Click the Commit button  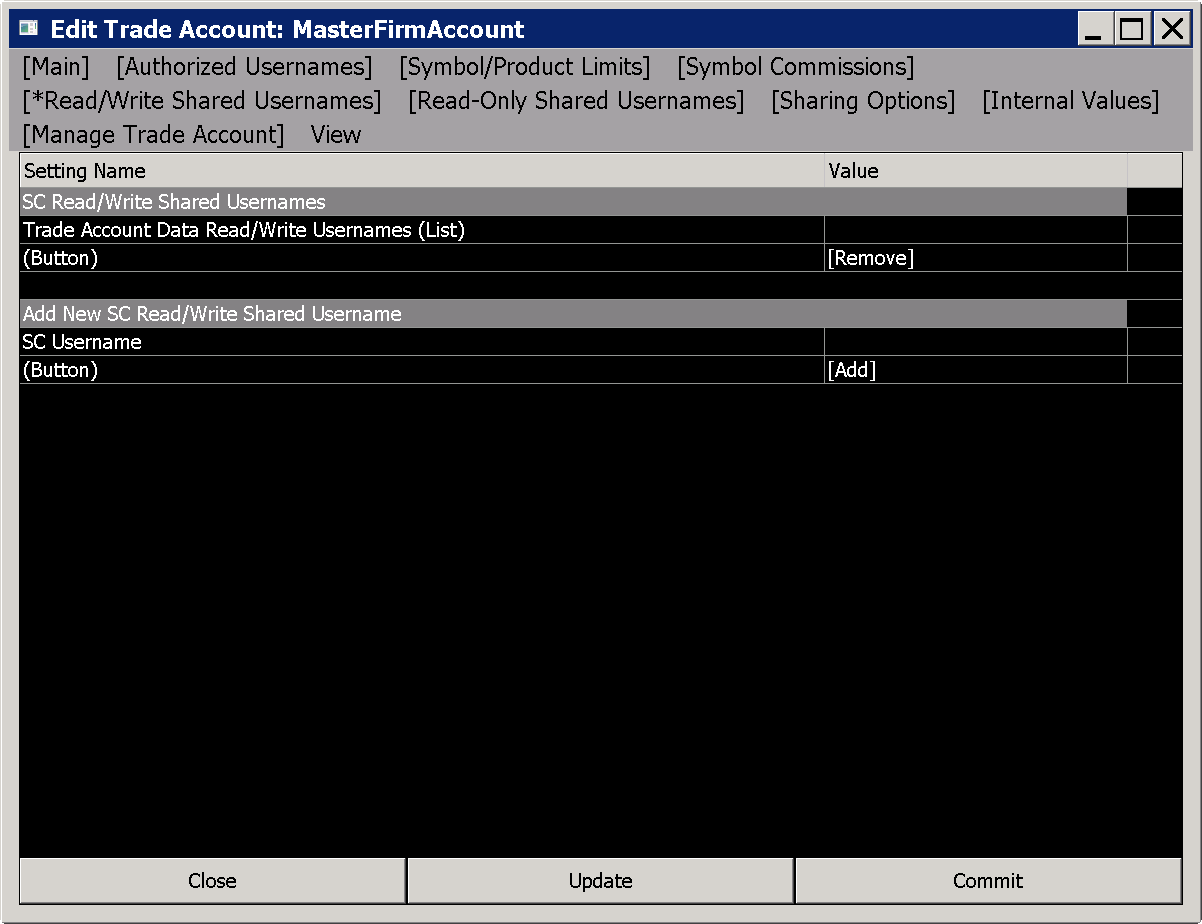click(988, 881)
